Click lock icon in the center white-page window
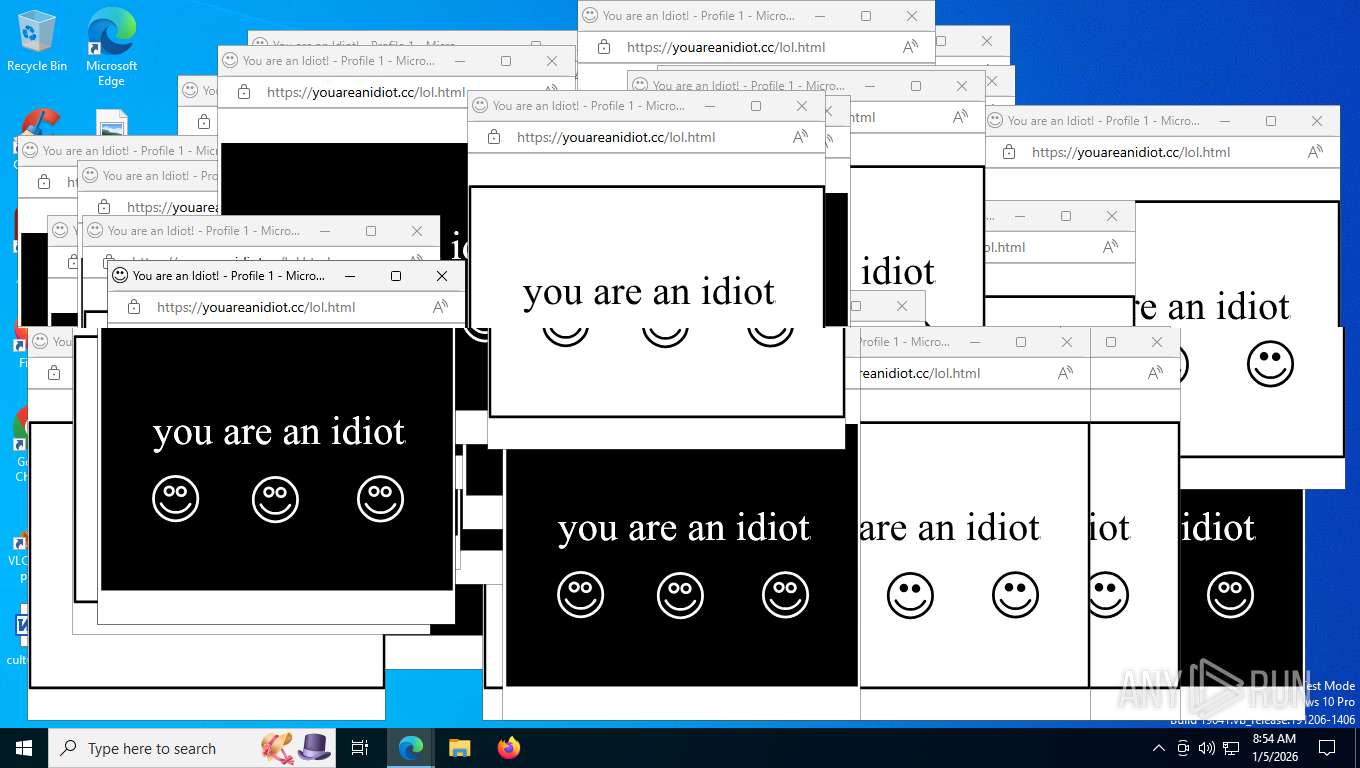 pyautogui.click(x=494, y=137)
